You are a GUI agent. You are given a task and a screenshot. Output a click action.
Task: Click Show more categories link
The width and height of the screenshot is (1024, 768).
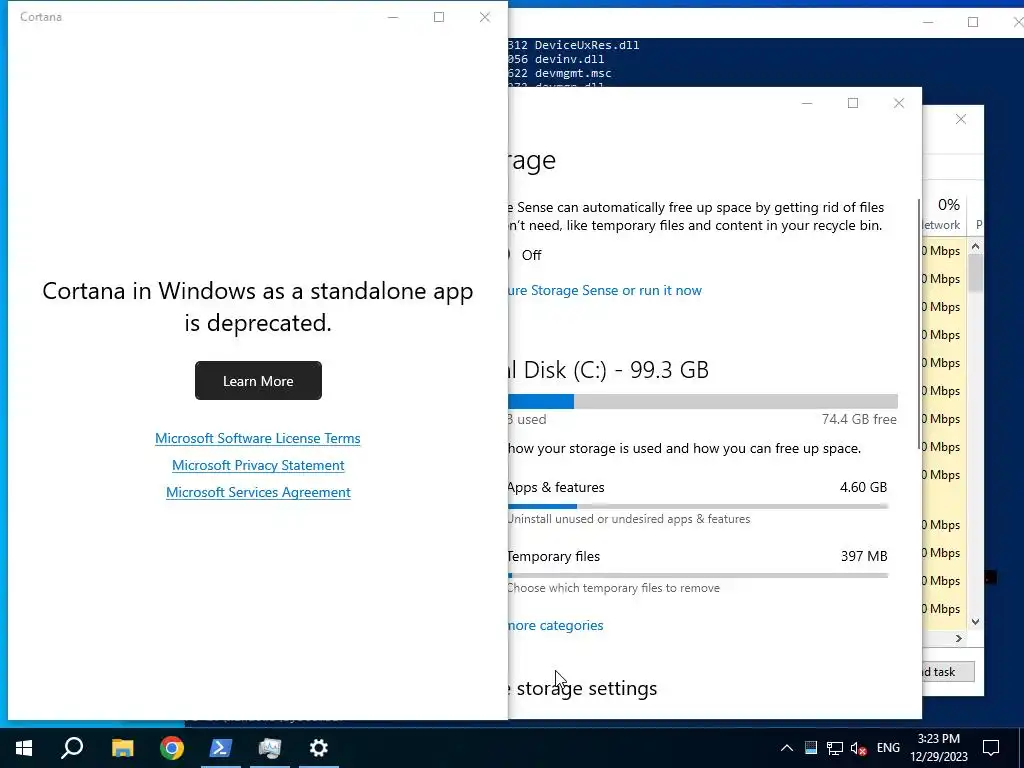556,626
